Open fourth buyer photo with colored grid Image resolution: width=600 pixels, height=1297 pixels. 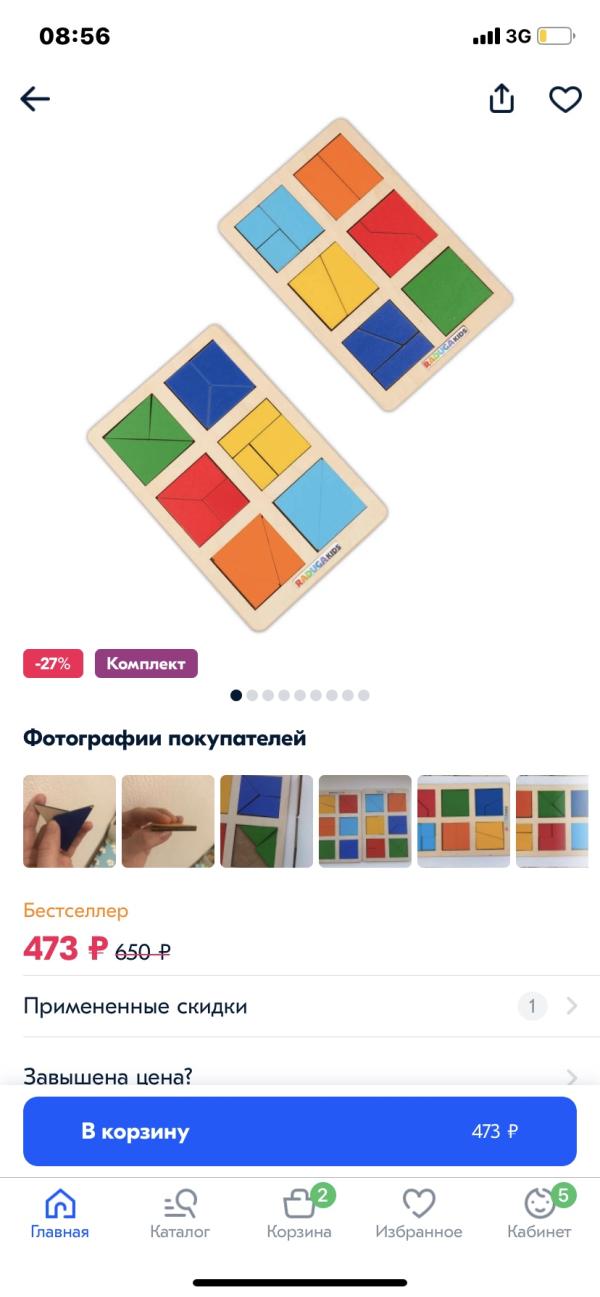coord(365,821)
